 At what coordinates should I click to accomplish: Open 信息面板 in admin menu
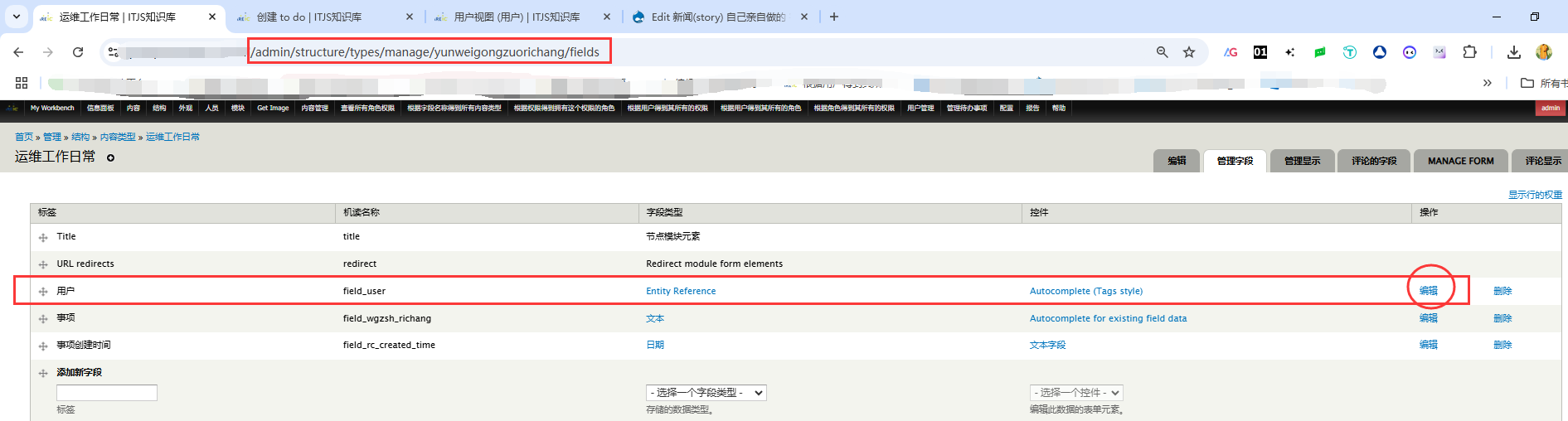(100, 108)
